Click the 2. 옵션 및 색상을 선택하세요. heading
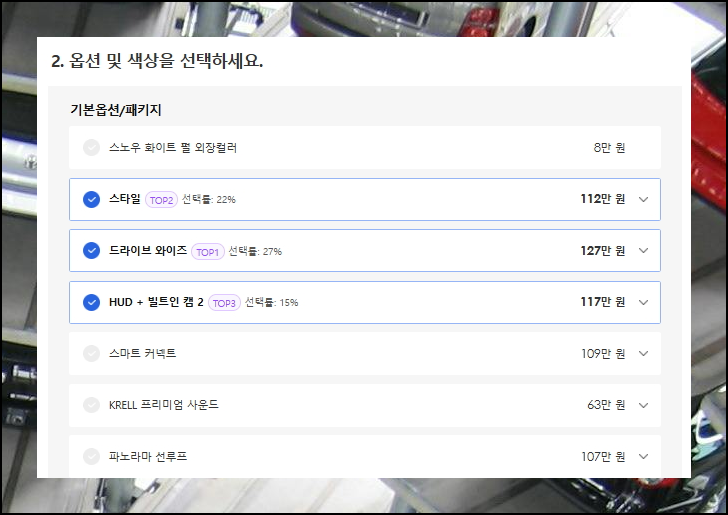The height and width of the screenshot is (515, 728). 157,61
